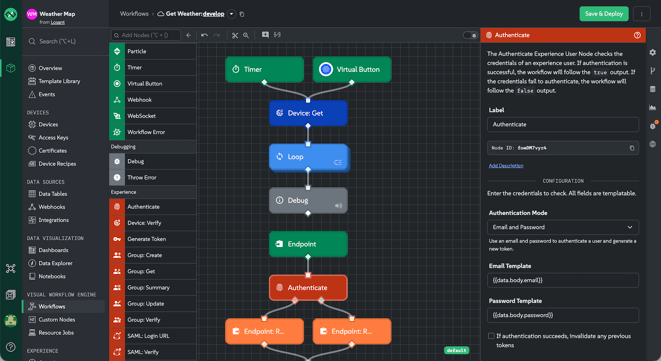Click the Timer node on the canvas
661x361 pixels.
click(x=264, y=69)
